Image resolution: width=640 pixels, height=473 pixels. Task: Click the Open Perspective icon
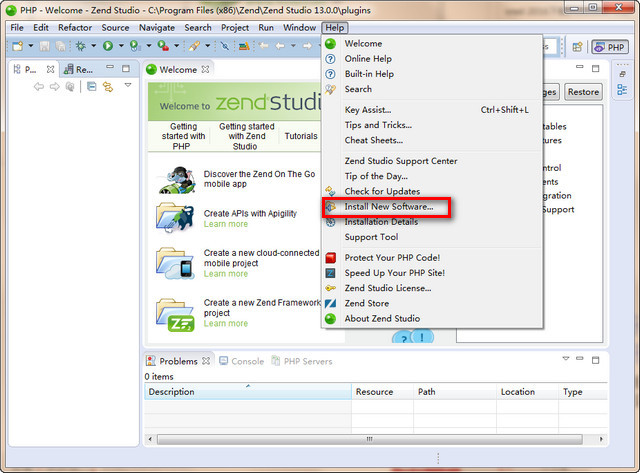tap(577, 47)
